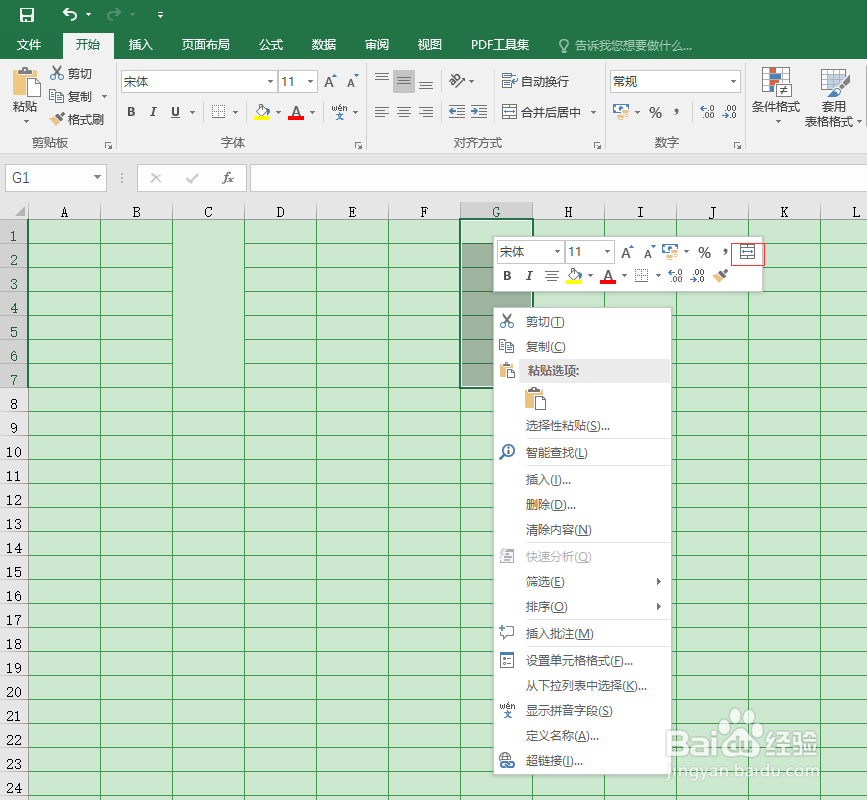Open the File (文件) tab
867x800 pixels.
click(29, 45)
